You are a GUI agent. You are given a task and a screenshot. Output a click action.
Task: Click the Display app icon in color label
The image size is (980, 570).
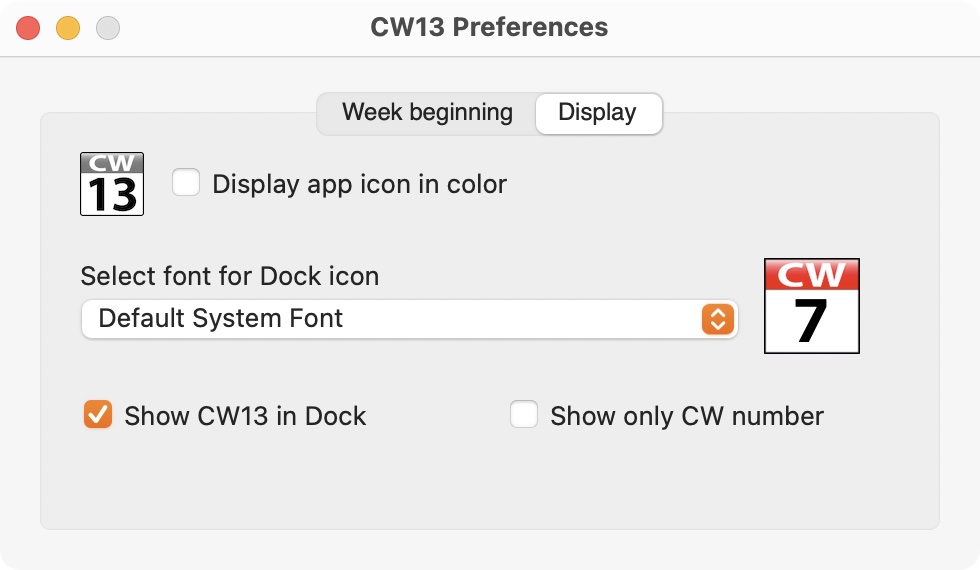tap(359, 184)
